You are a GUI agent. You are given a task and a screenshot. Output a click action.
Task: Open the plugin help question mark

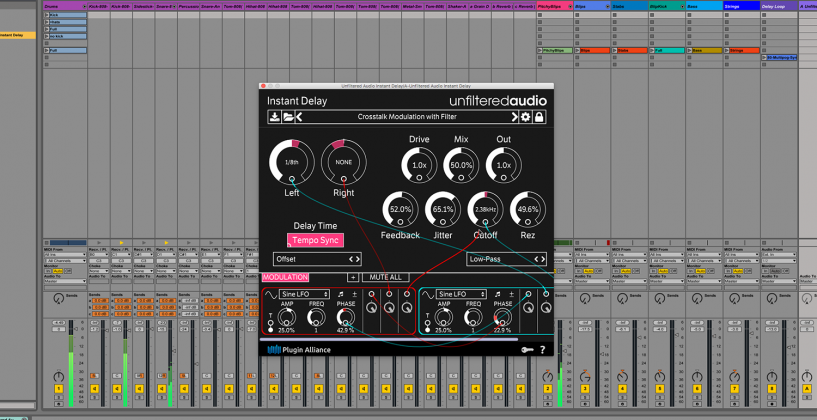point(542,350)
